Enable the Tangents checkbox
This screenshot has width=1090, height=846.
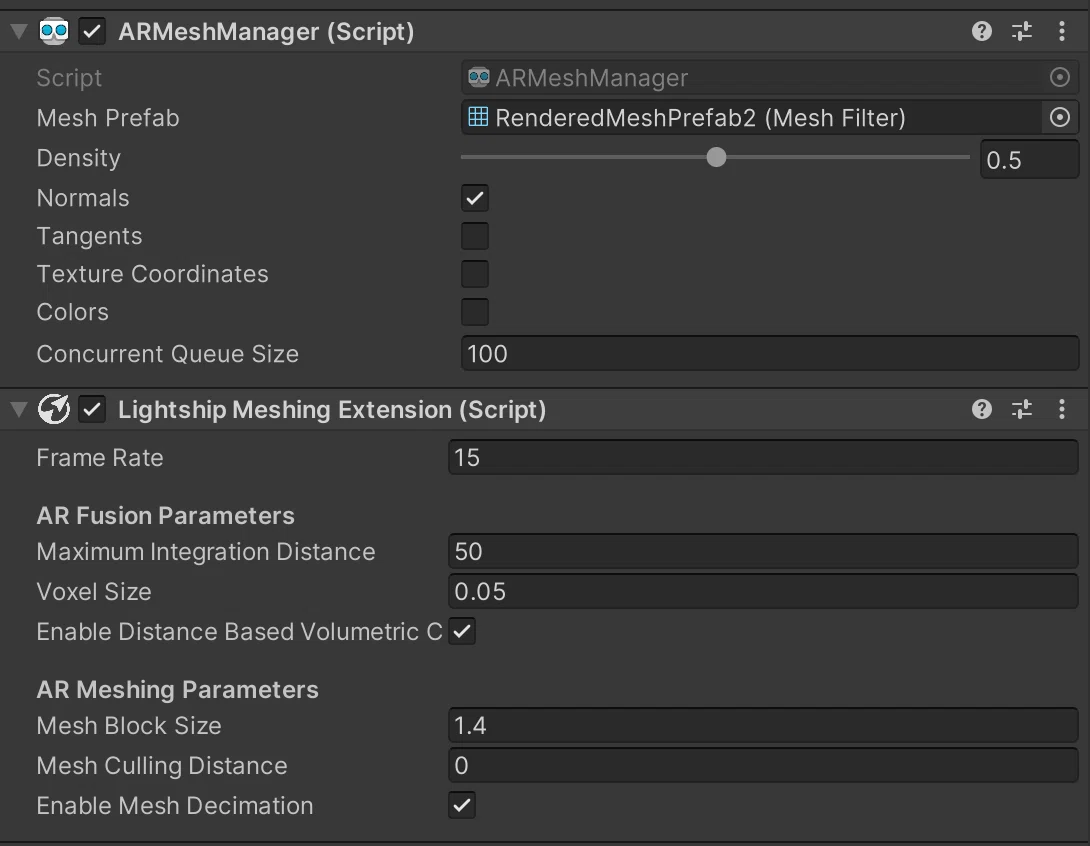[x=475, y=236]
